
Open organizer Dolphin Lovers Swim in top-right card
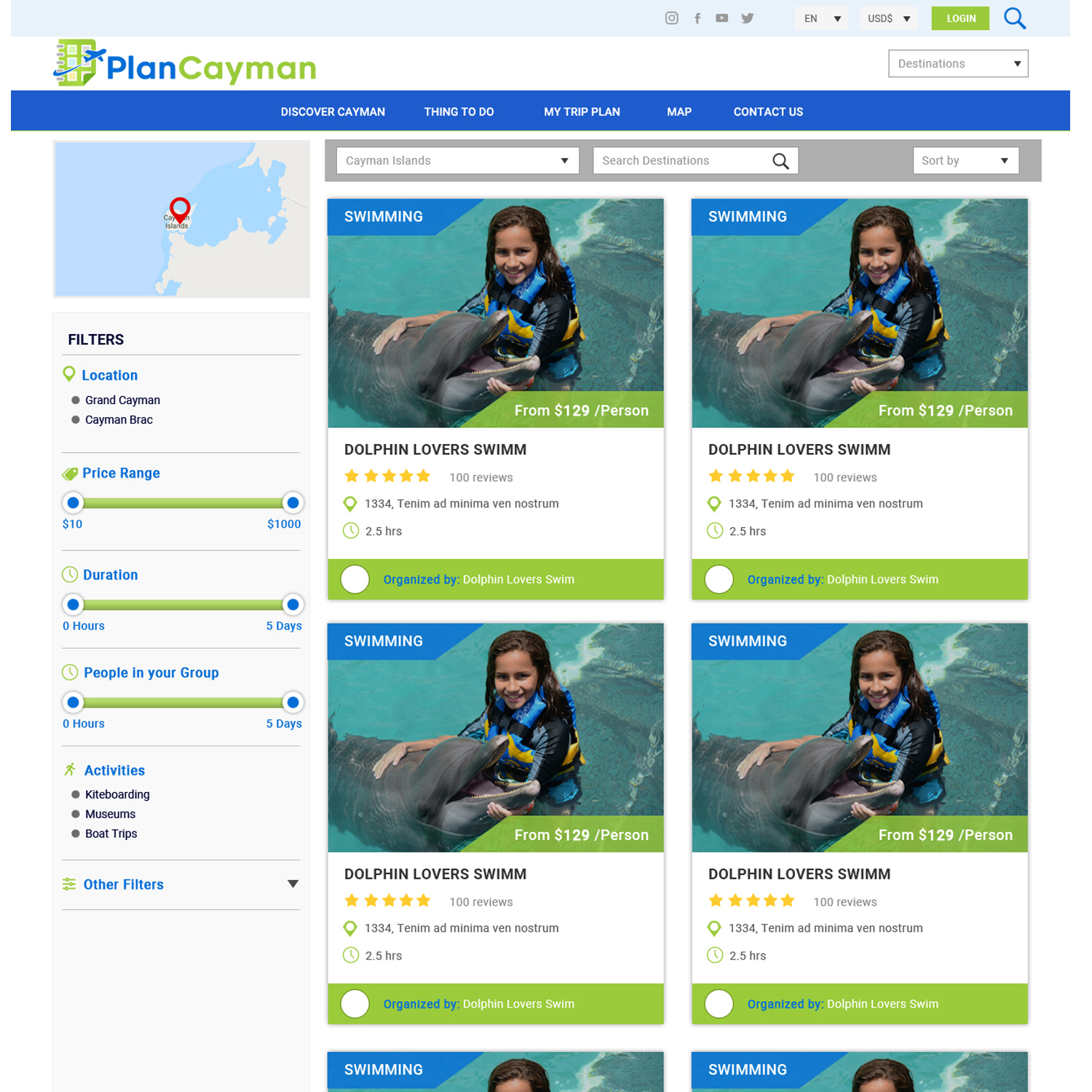pos(882,579)
